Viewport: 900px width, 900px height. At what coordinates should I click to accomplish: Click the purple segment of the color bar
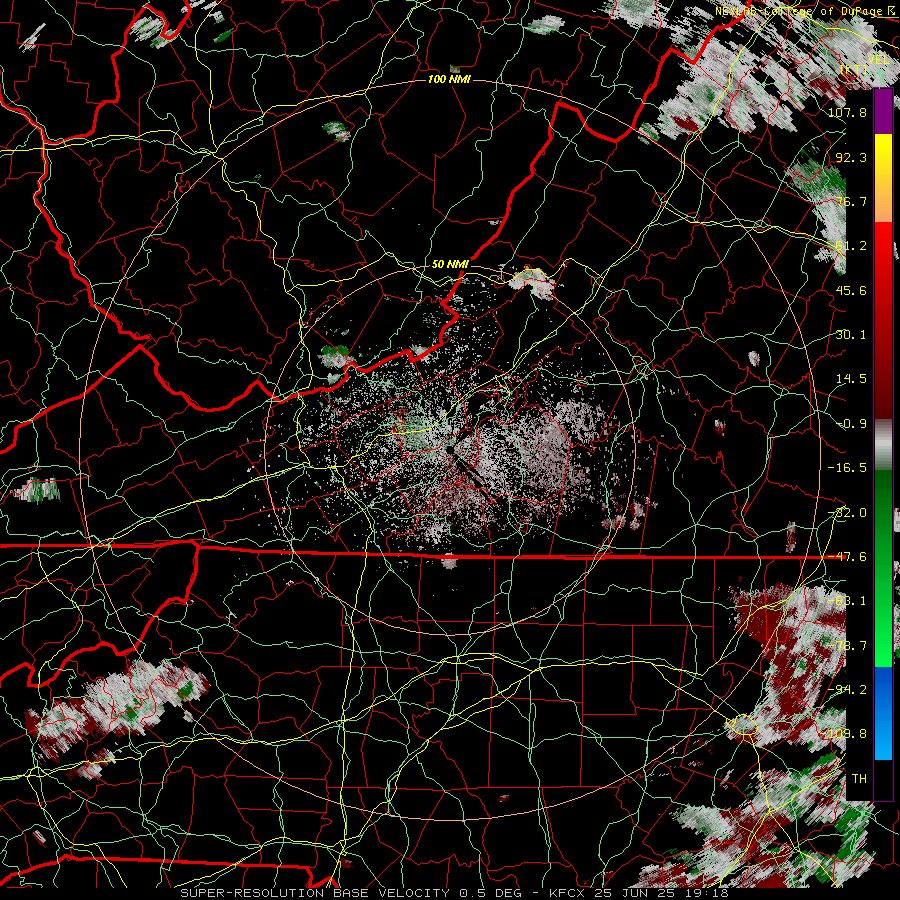pyautogui.click(x=883, y=111)
